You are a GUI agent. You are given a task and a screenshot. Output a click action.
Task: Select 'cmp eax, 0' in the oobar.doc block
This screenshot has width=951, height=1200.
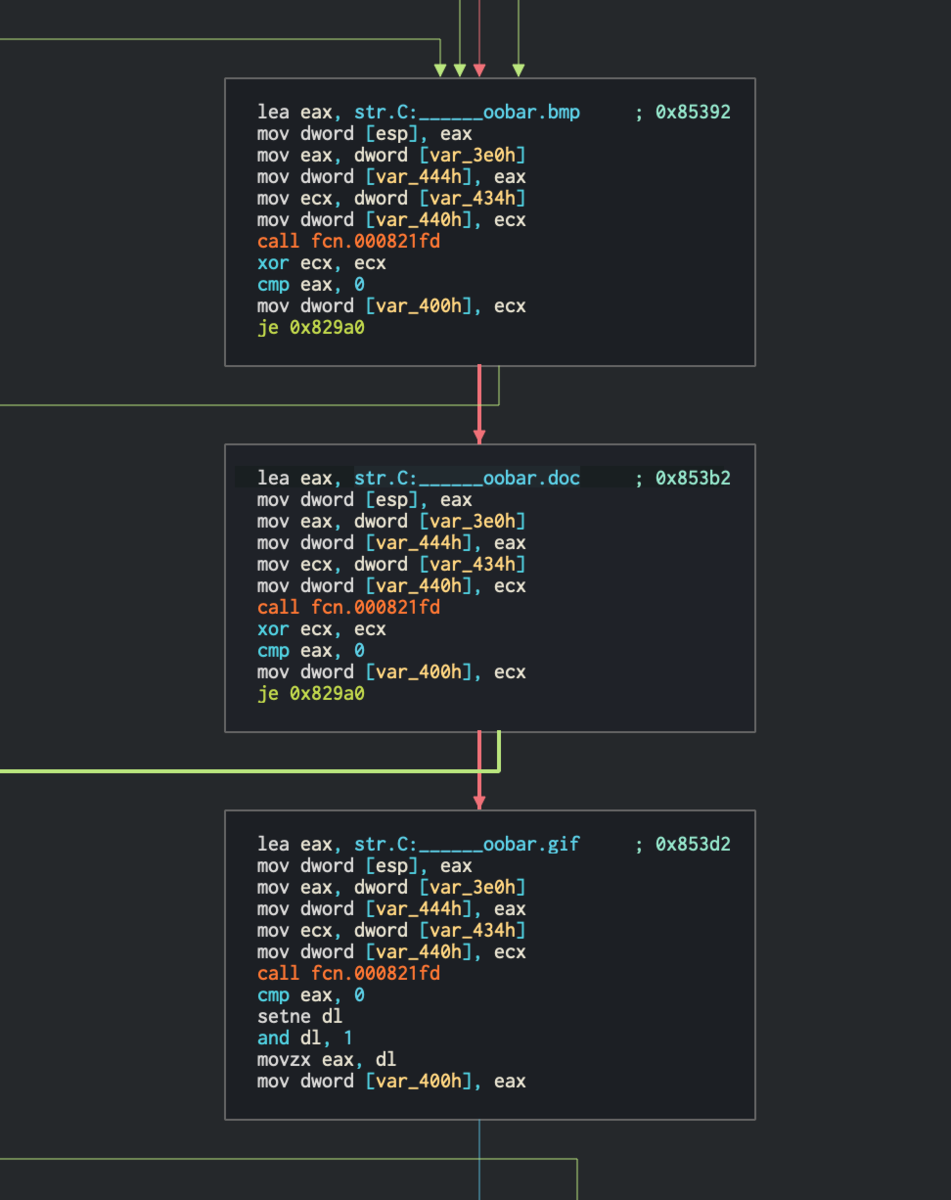pos(311,650)
